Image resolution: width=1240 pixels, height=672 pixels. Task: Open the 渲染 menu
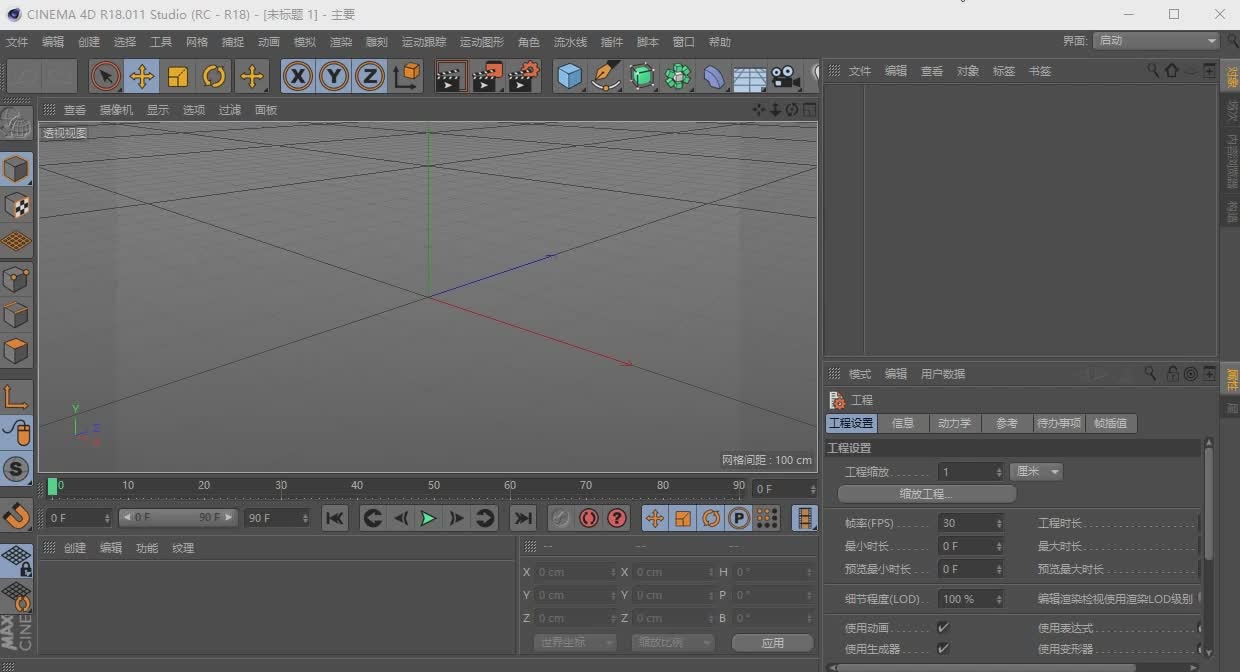(x=341, y=42)
